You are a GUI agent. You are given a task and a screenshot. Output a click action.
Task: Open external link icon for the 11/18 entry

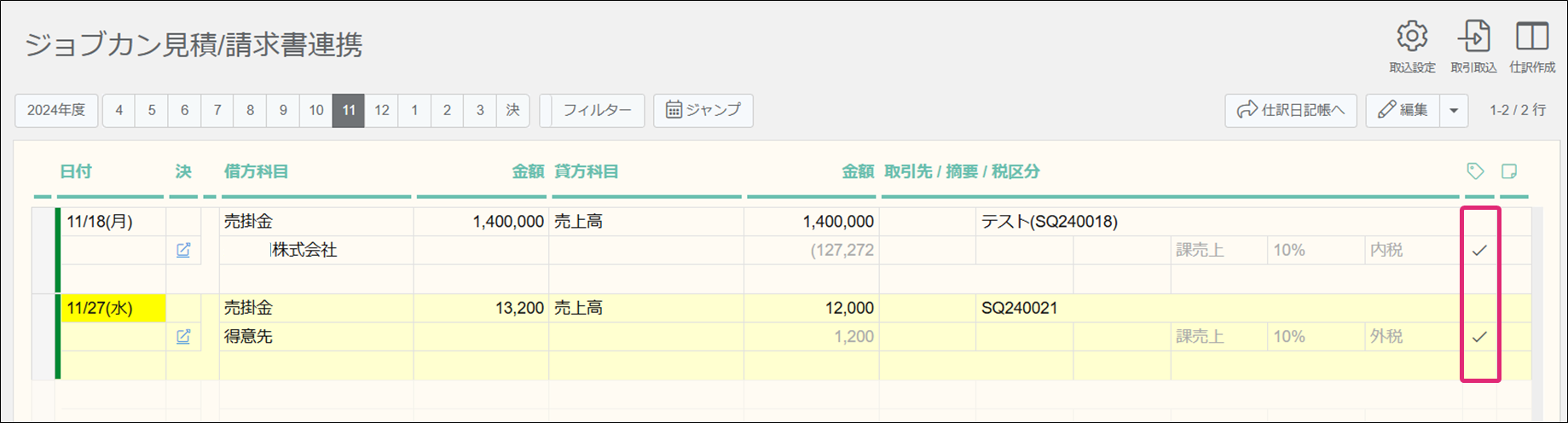click(x=183, y=250)
